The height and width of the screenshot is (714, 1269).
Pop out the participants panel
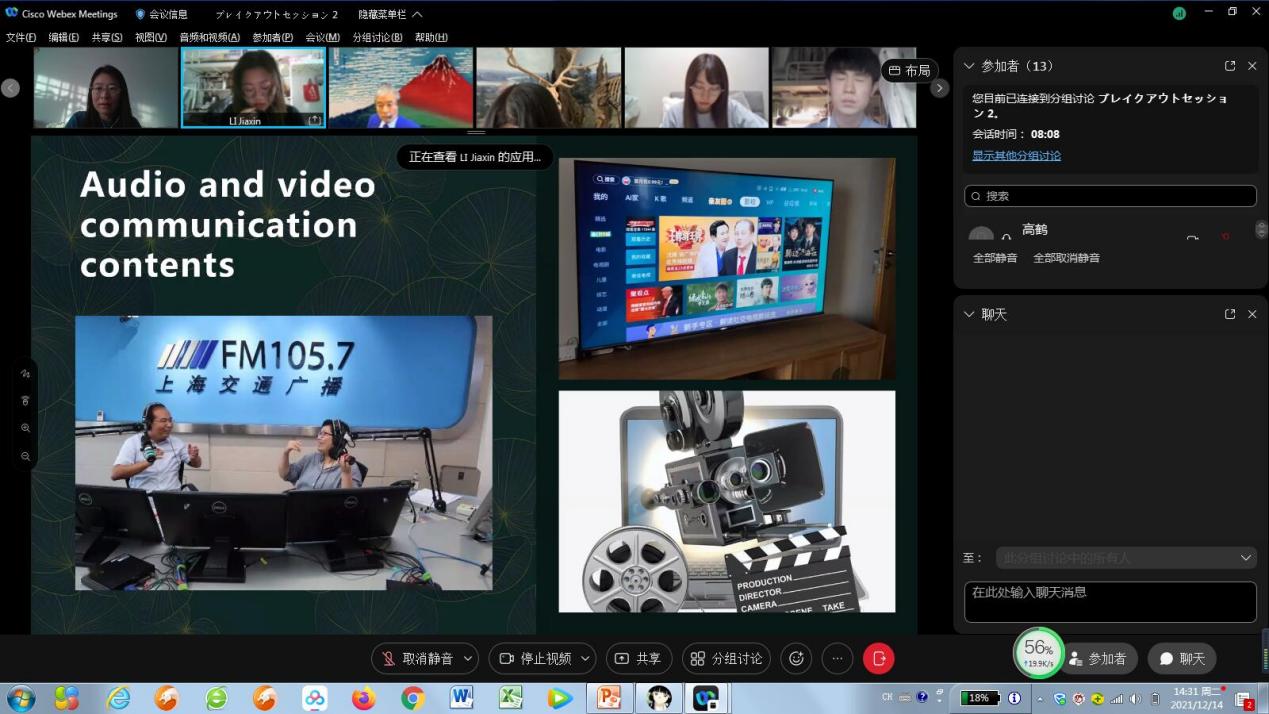coord(1229,66)
